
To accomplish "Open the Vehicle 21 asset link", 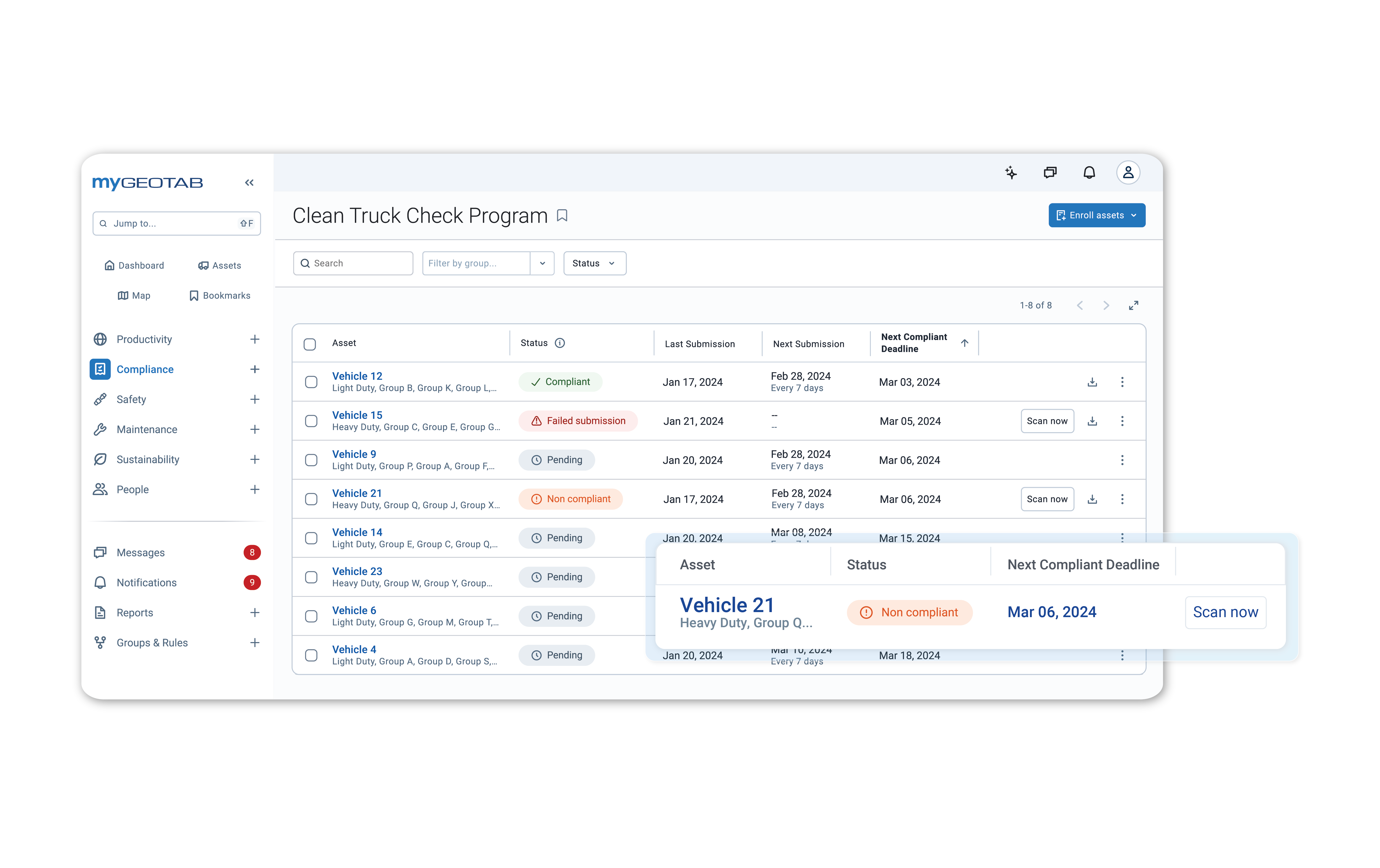I will point(357,493).
